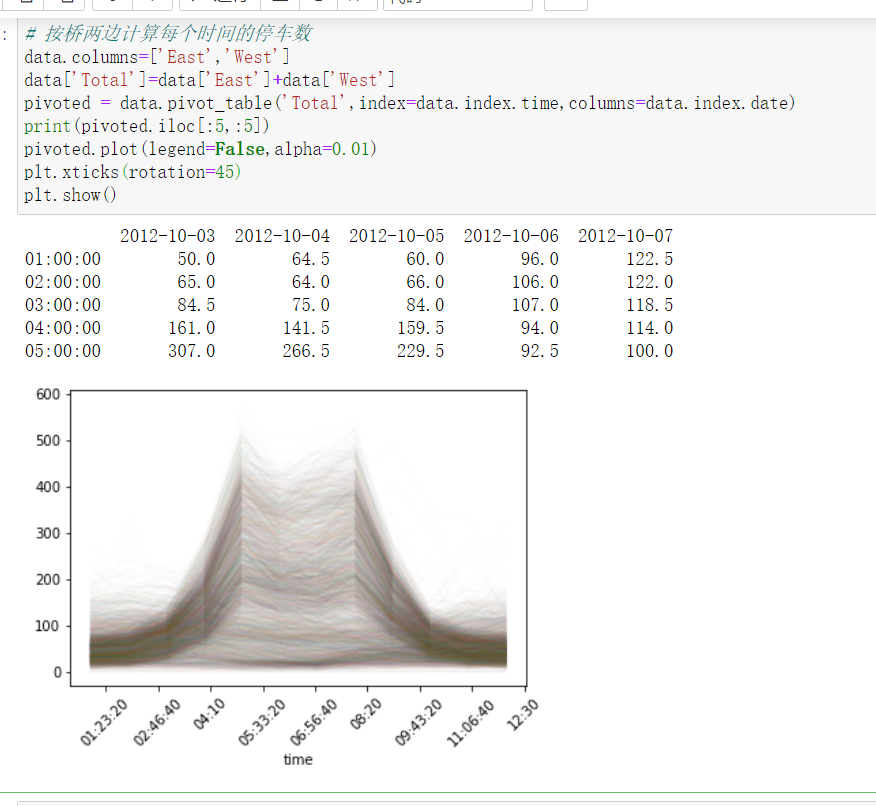
Task: Click the pivoted.plot(legend=False,alpha=0.01) line
Action: click(x=200, y=149)
